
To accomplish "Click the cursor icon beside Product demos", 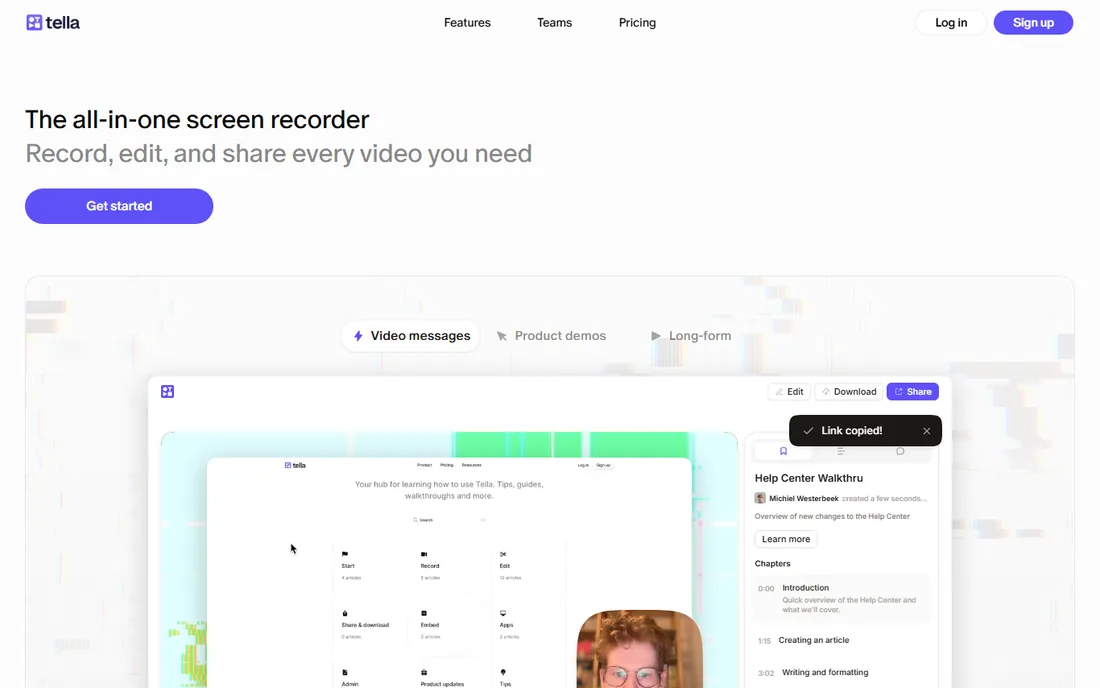I will [502, 336].
